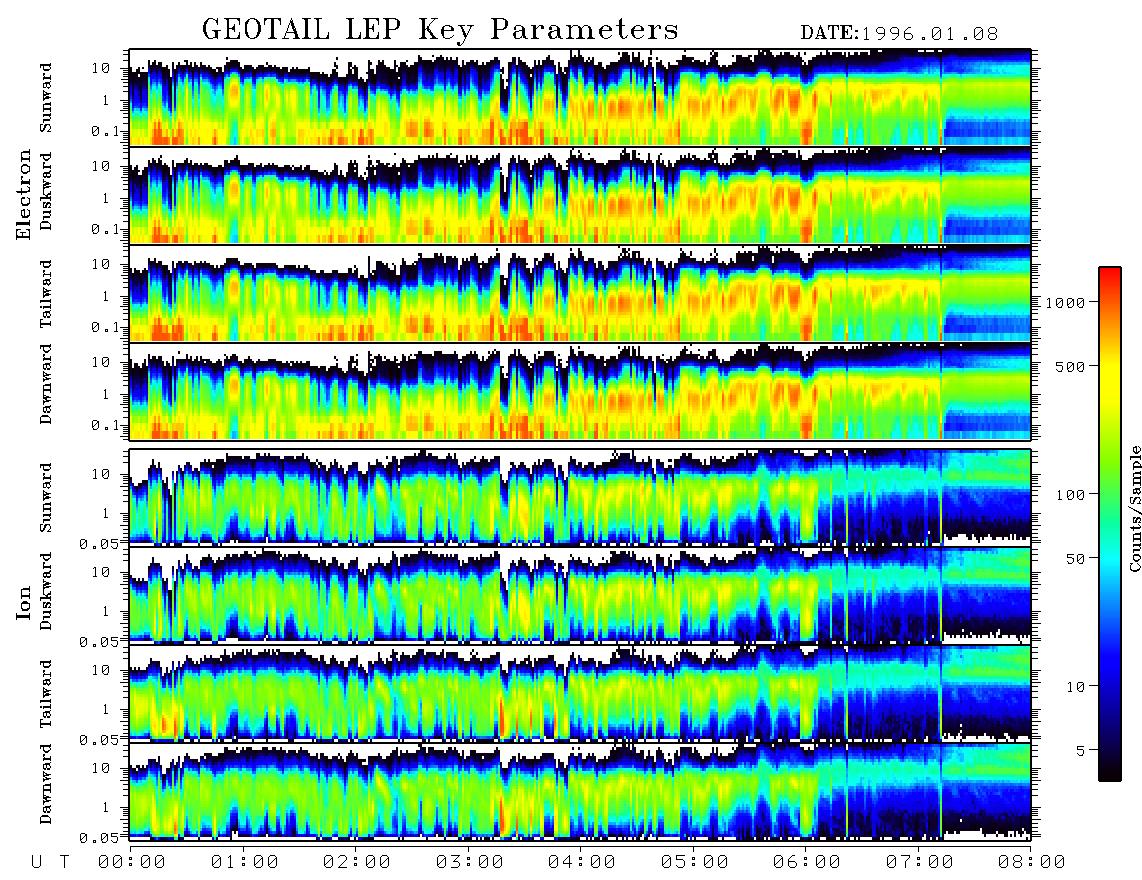Click the 06:00 time axis tick

click(x=807, y=862)
